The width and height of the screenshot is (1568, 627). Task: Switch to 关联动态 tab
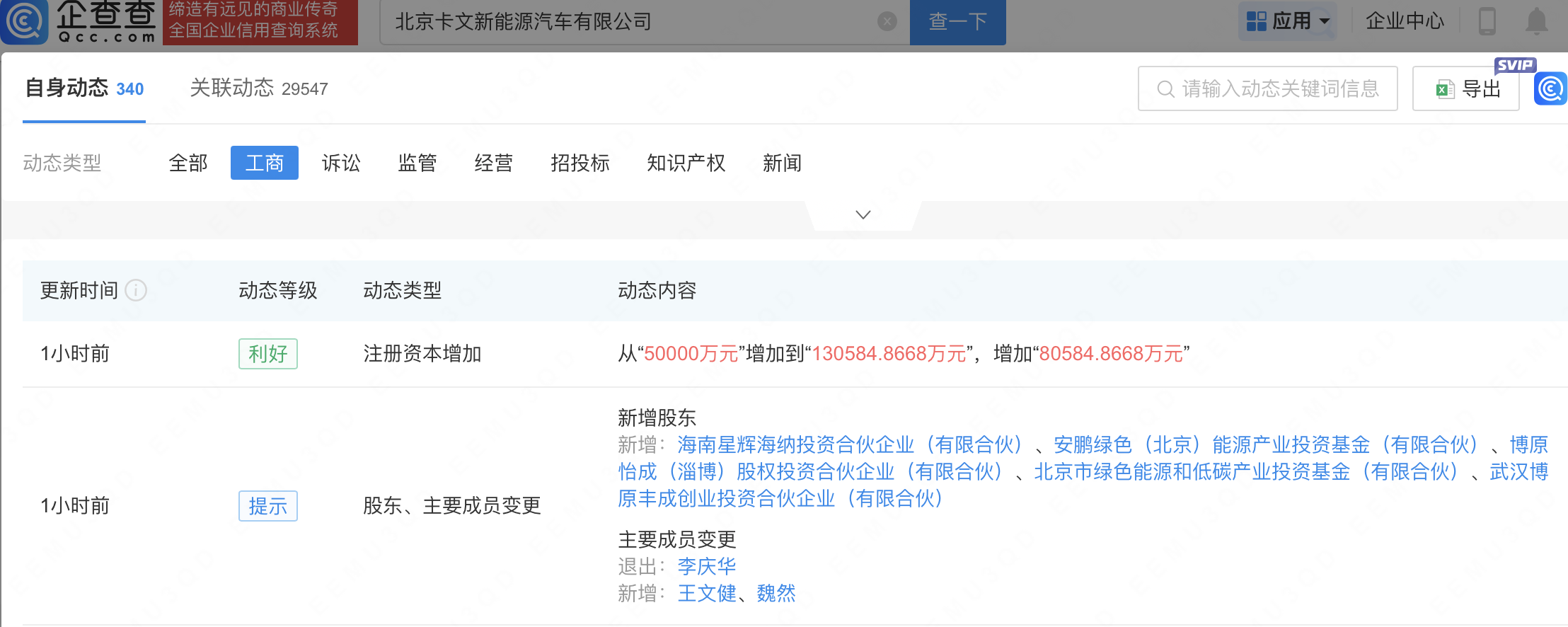(259, 88)
